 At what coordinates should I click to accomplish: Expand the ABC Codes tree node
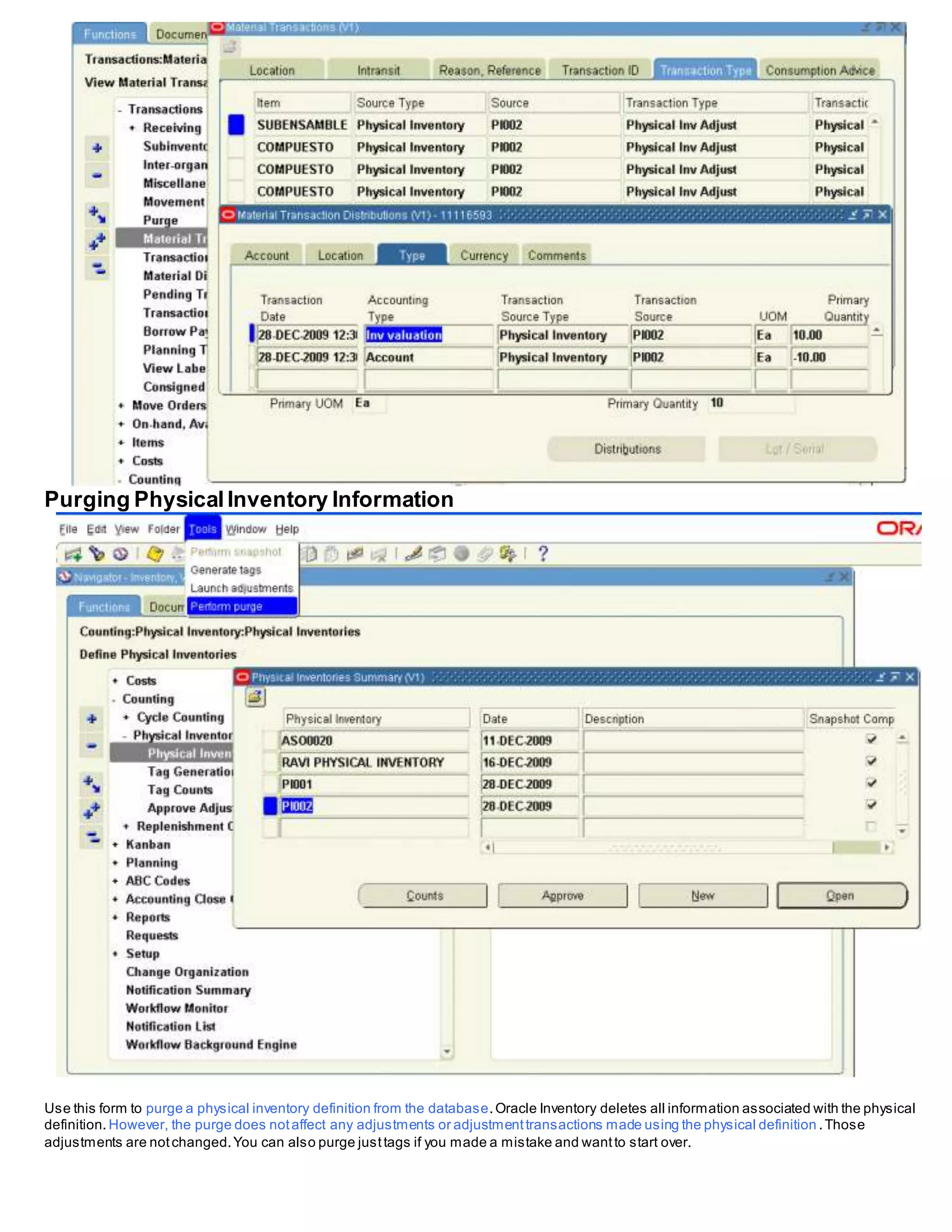(116, 881)
